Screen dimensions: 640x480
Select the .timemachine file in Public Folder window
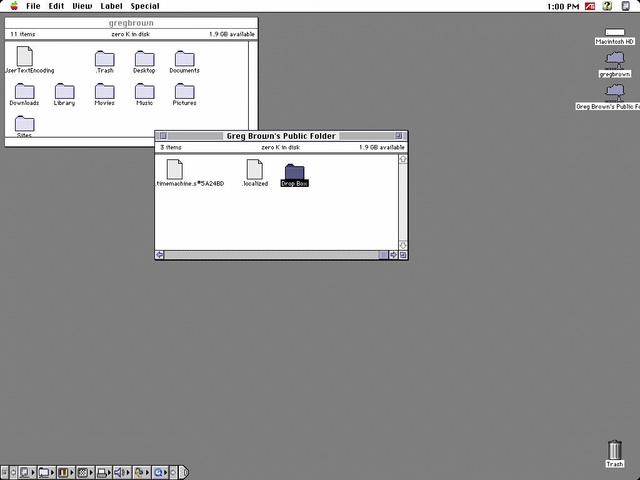pos(175,173)
